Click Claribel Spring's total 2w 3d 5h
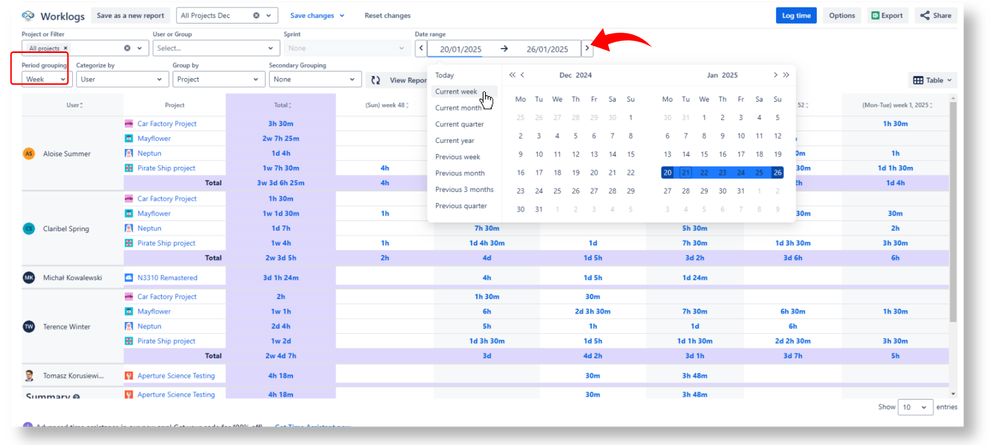This screenshot has height=445, width=999. point(280,258)
